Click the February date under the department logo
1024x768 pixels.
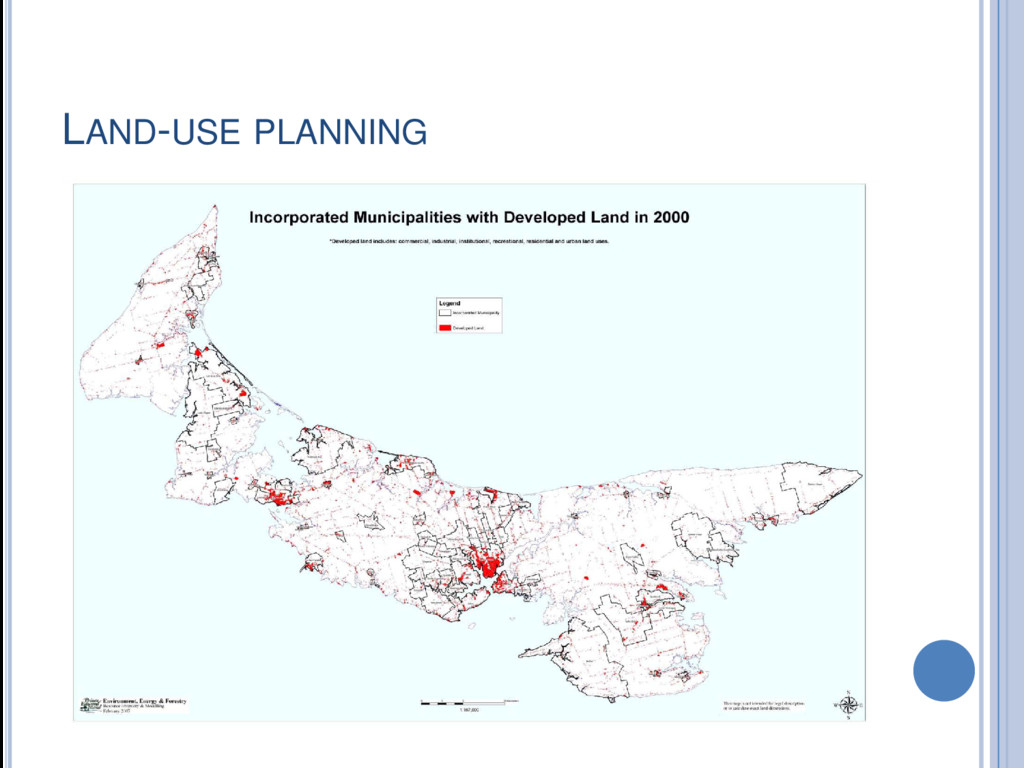coord(116,711)
